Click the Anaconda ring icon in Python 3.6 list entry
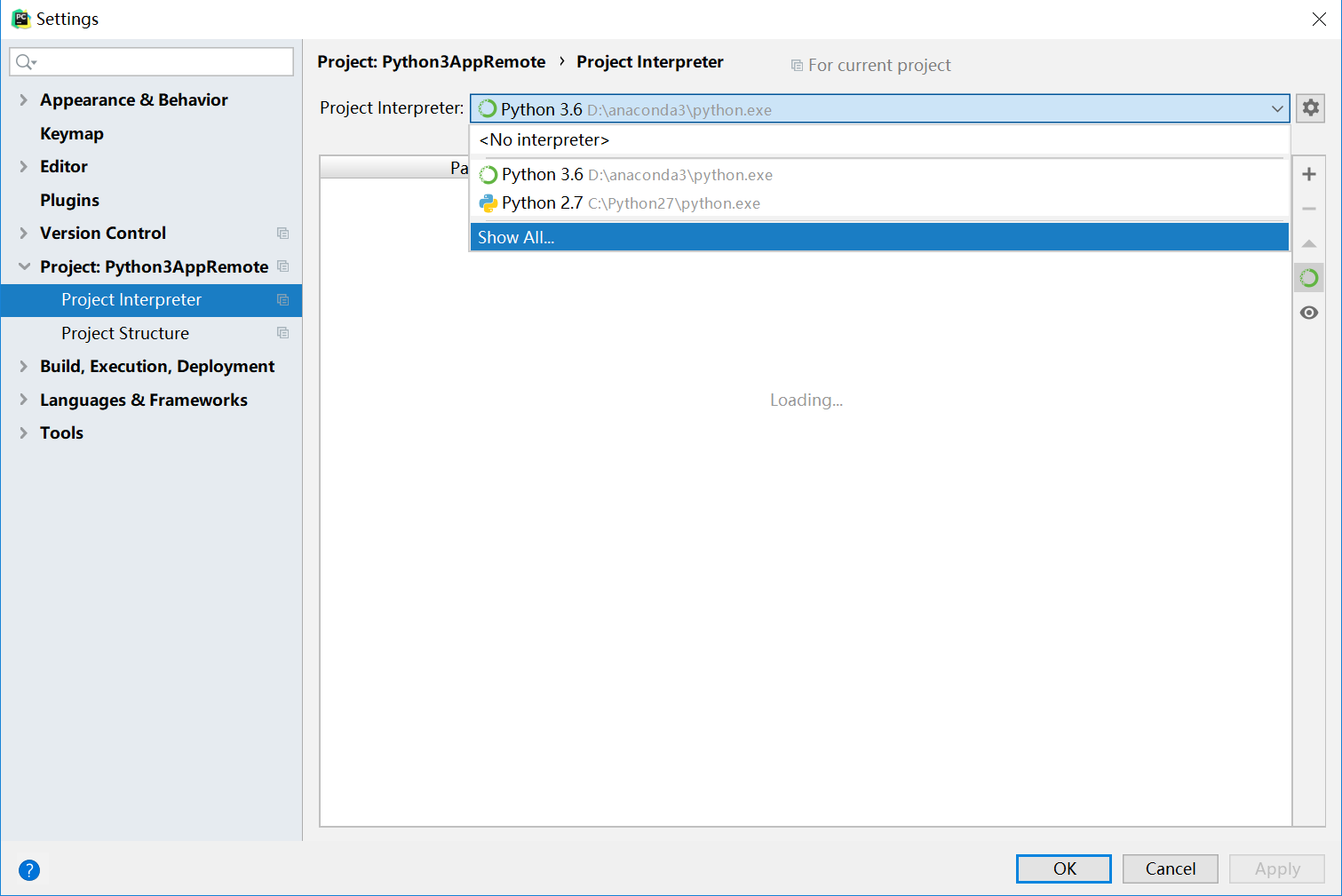 point(488,175)
